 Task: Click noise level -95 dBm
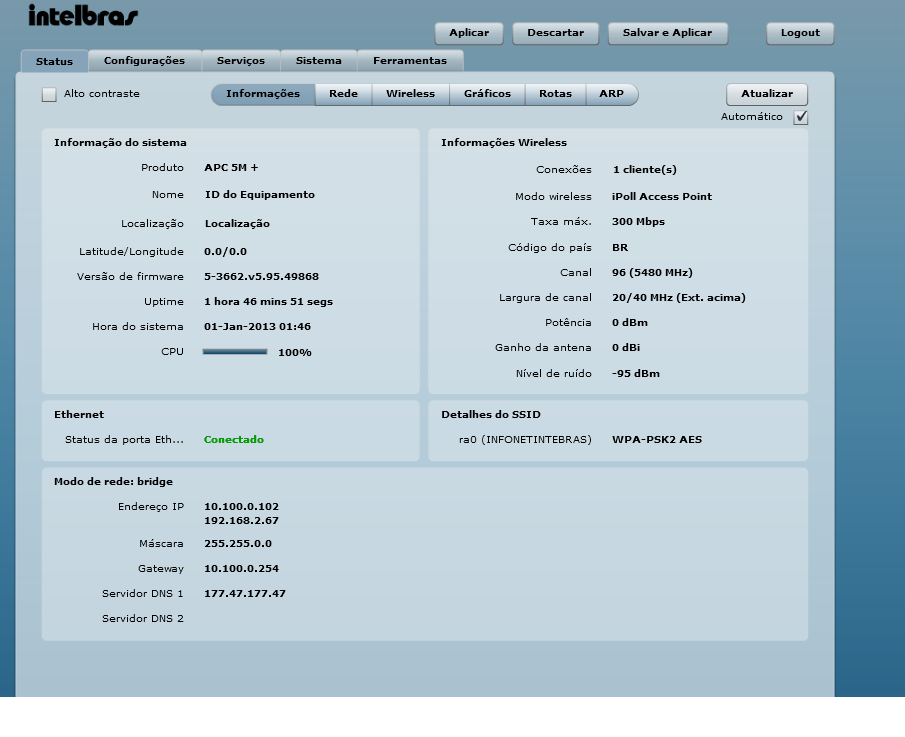[636, 374]
